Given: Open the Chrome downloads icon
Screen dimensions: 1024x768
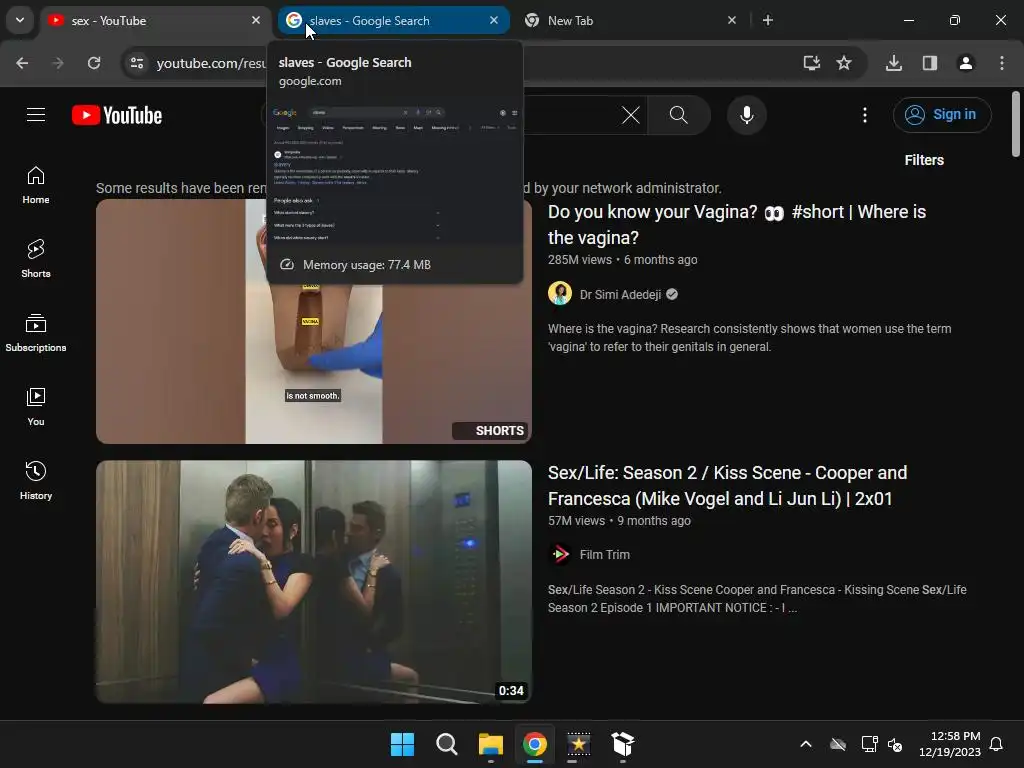Looking at the screenshot, I should [893, 63].
